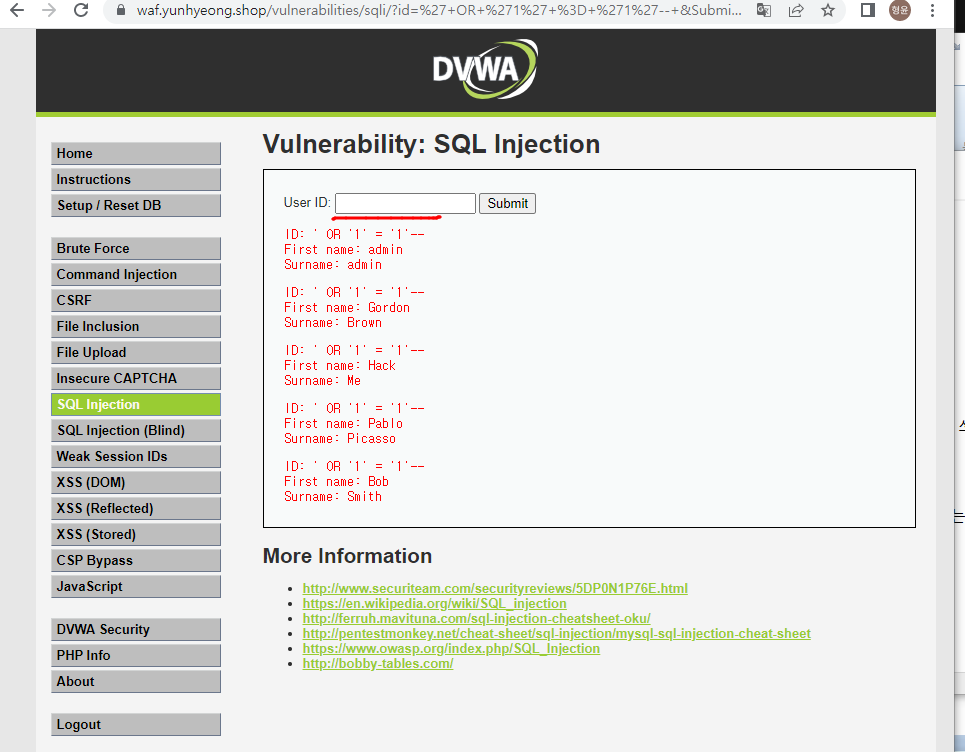This screenshot has width=965, height=752.
Task: Open pentestmonkey mysql cheat-sheet link
Action: (x=556, y=633)
